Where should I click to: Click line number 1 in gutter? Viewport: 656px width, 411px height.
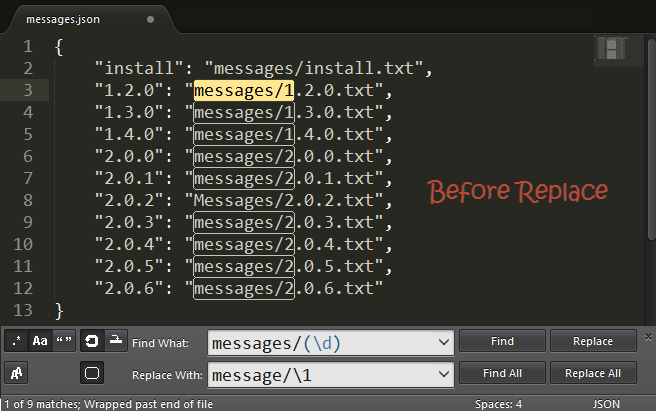[28, 46]
